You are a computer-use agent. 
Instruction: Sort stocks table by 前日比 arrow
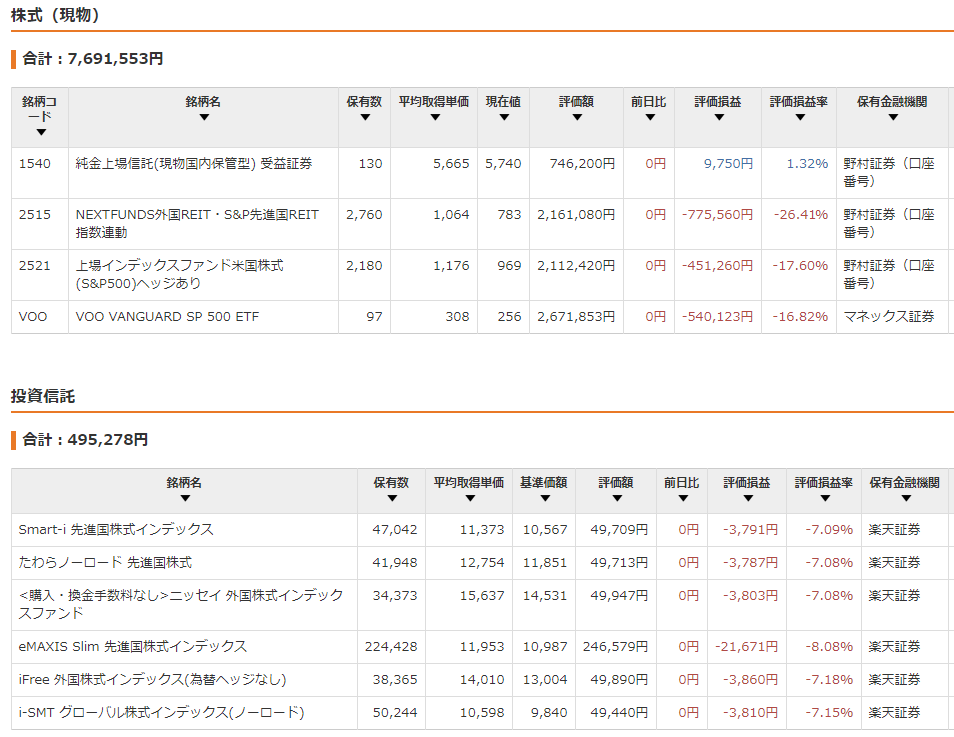click(649, 117)
